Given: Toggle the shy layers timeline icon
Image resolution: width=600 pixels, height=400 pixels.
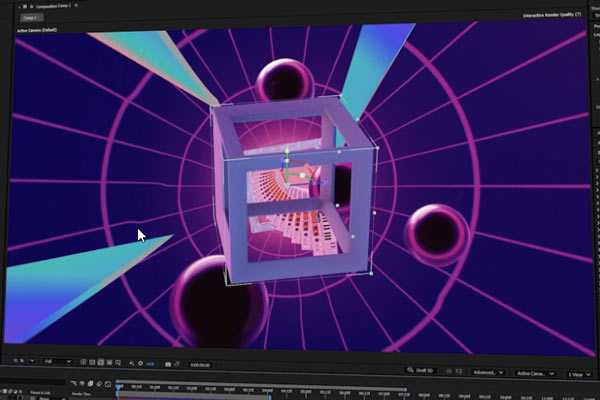Looking at the screenshot, I should tap(82, 383).
